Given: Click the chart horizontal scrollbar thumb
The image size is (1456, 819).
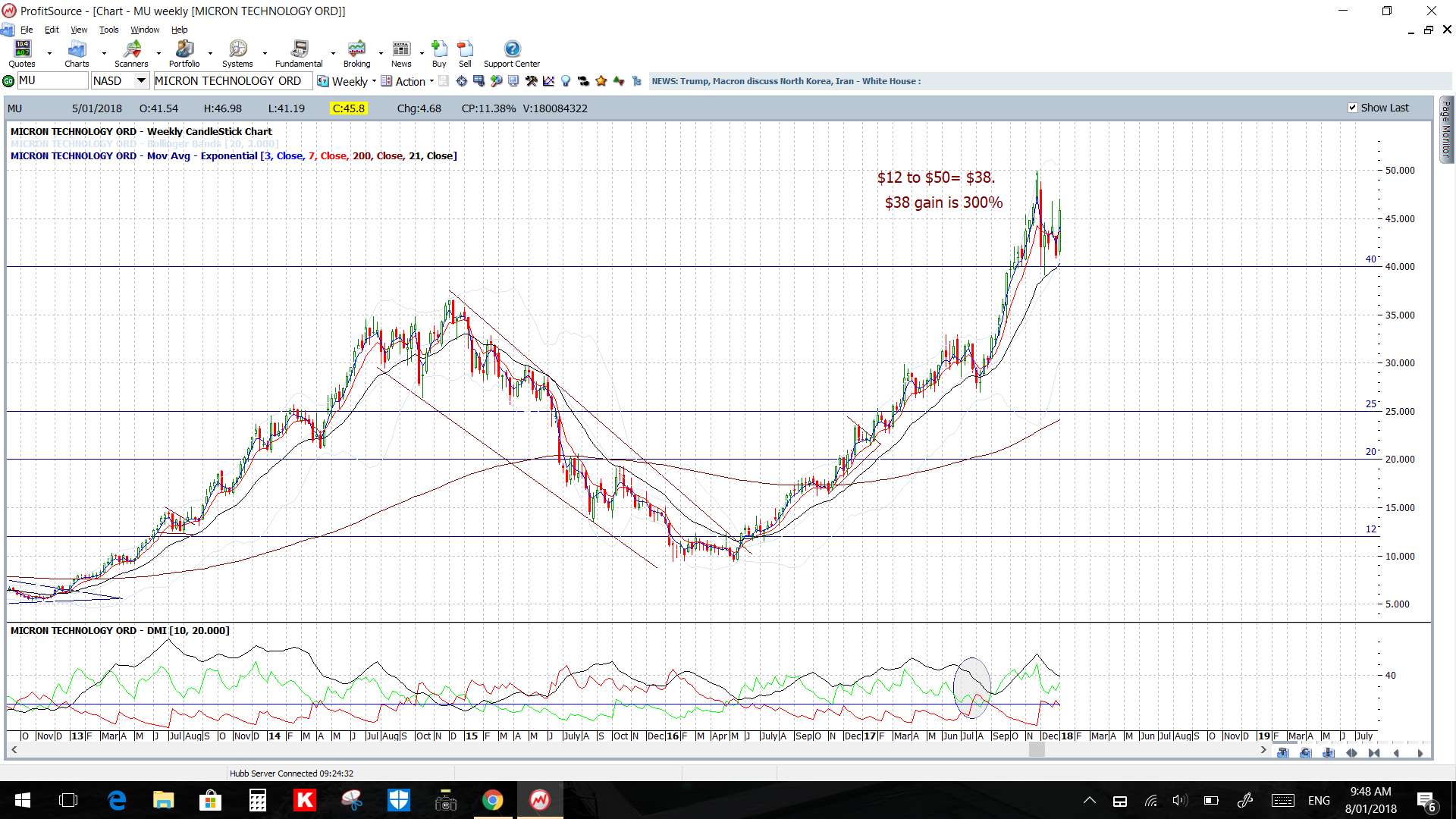Looking at the screenshot, I should [1037, 750].
